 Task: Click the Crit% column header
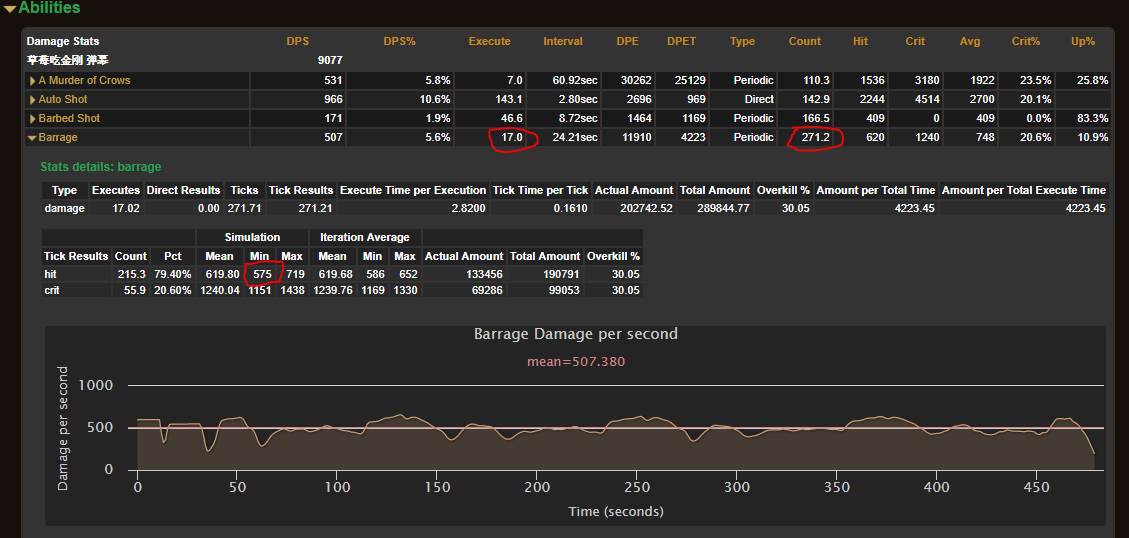pos(1026,42)
